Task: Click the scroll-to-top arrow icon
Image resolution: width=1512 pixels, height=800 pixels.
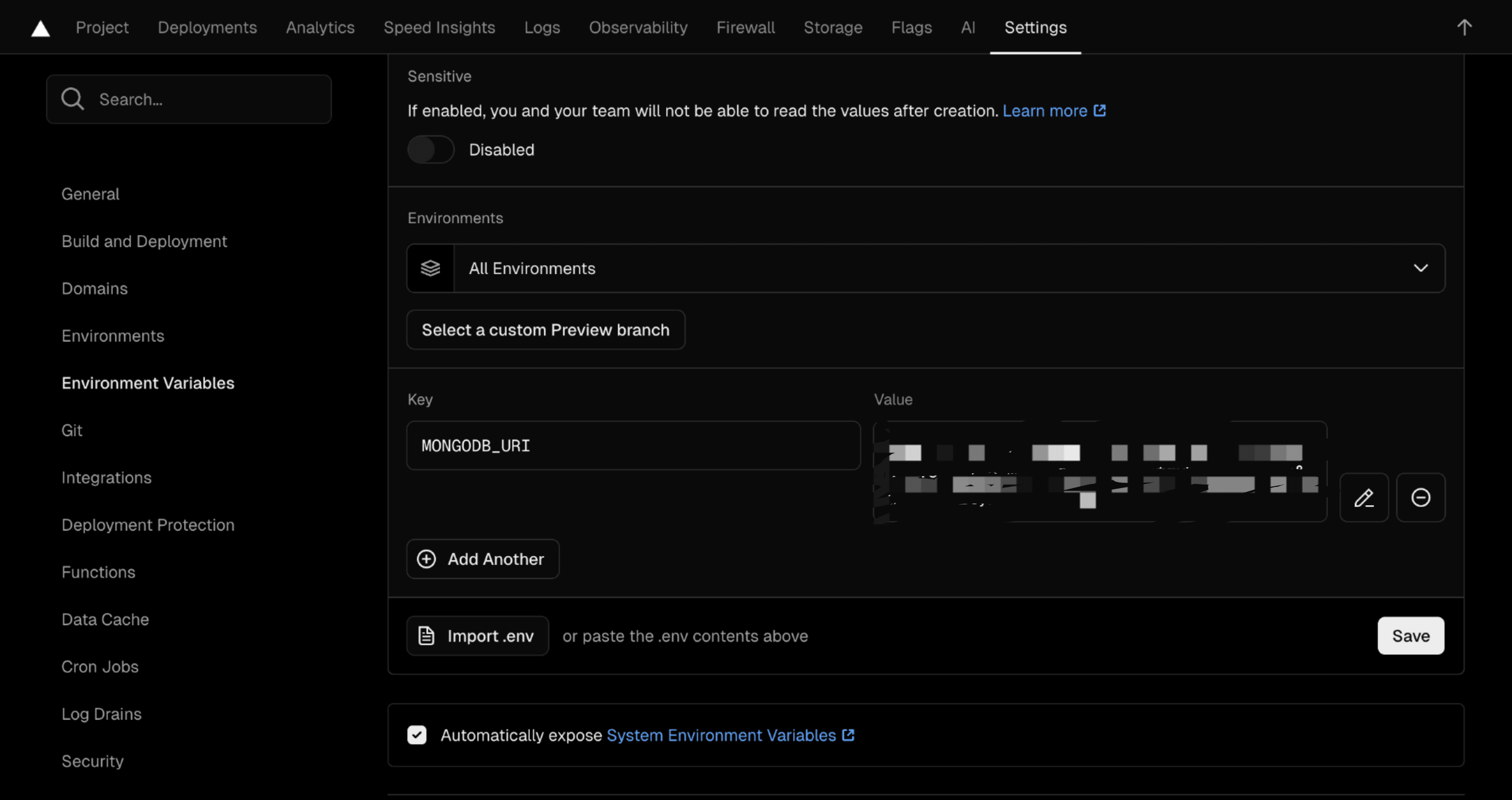Action: [1464, 27]
